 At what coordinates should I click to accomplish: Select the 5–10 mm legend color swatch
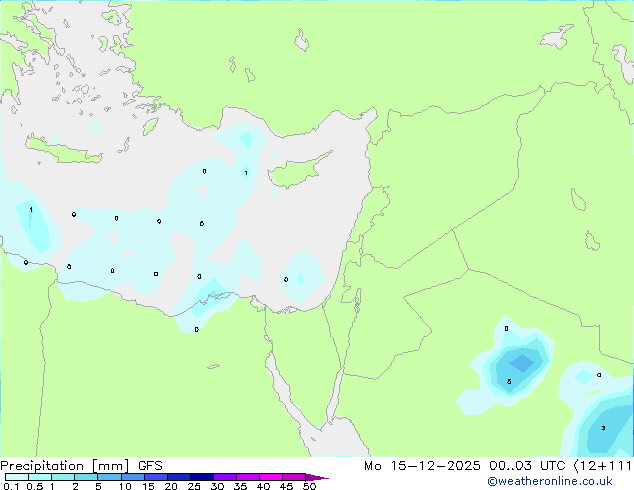point(109,477)
